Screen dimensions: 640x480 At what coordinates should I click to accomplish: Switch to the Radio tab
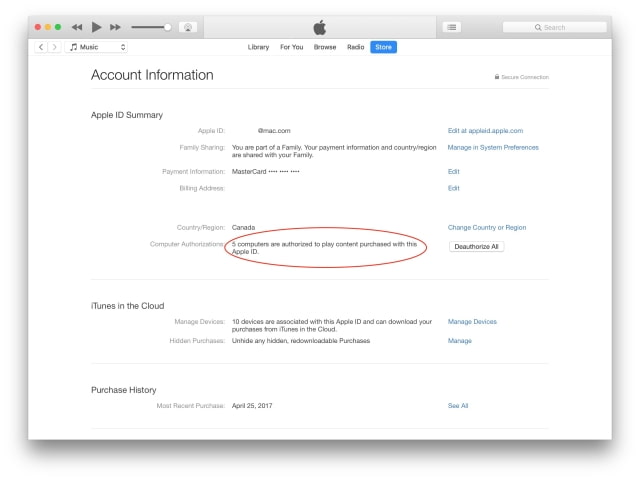coord(356,47)
